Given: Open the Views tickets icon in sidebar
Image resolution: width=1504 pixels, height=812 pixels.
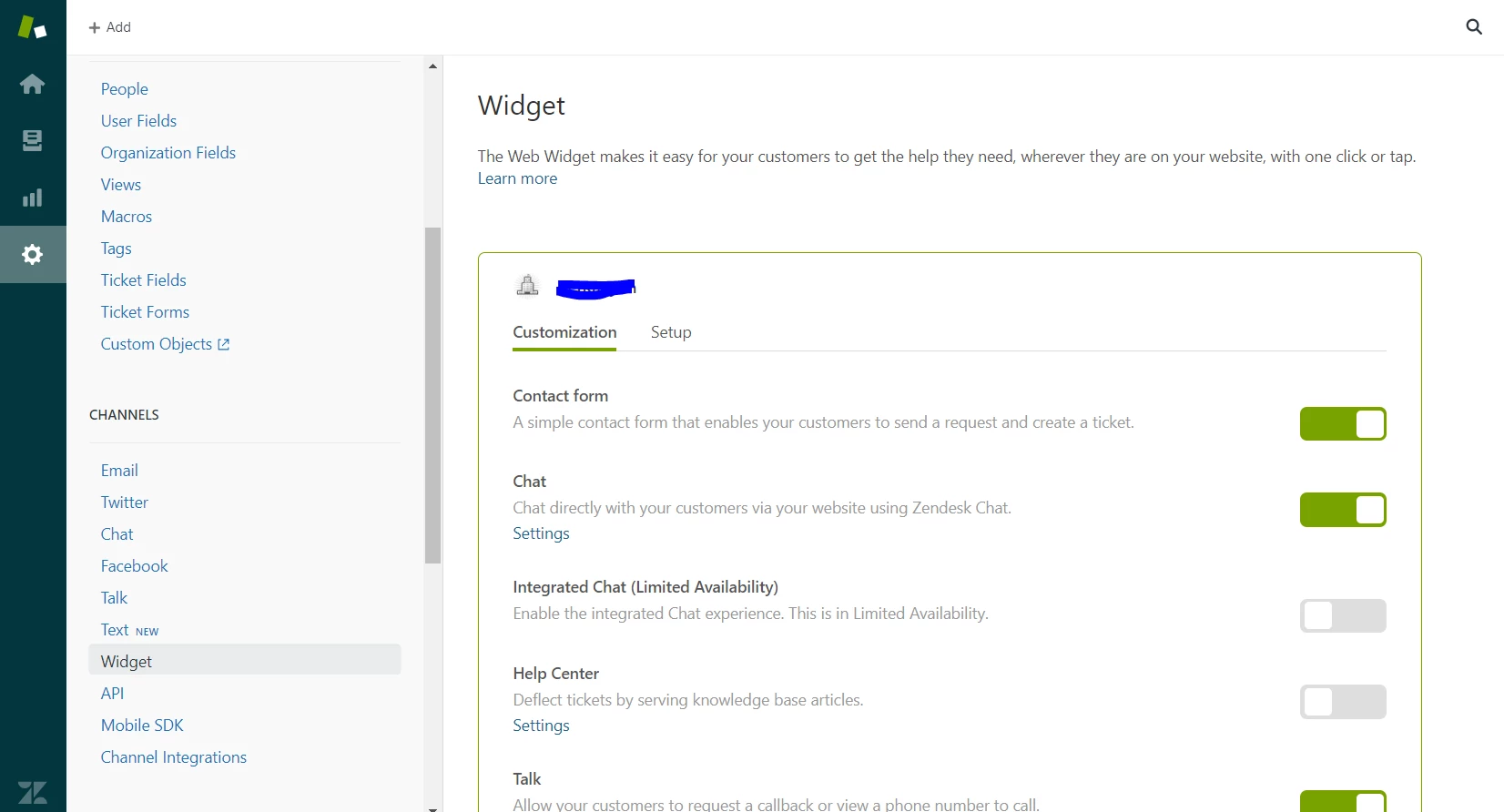Looking at the screenshot, I should pos(32,140).
